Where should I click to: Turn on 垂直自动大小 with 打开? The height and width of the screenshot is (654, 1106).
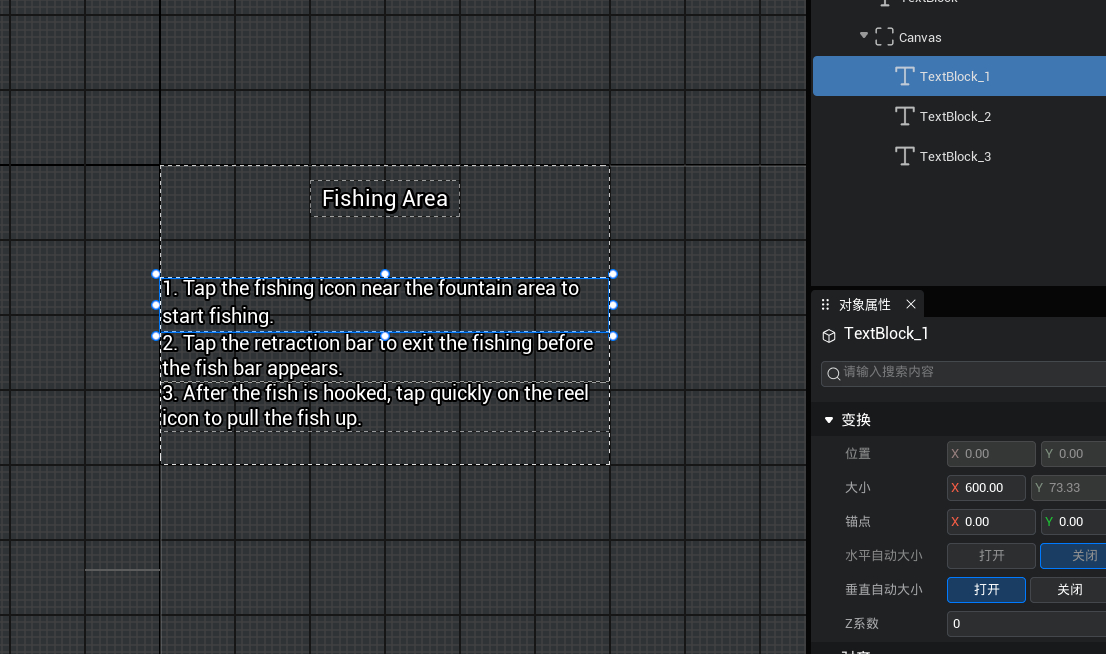coord(986,589)
